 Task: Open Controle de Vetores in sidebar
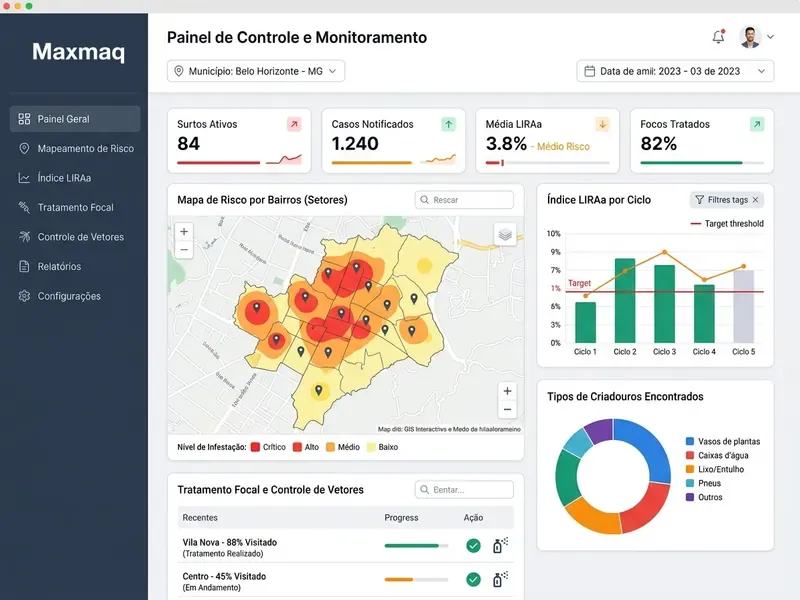[x=75, y=237]
